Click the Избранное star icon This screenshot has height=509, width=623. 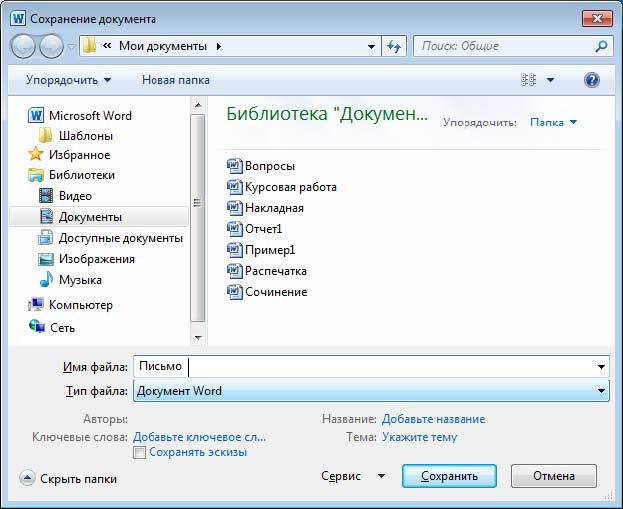click(x=35, y=154)
